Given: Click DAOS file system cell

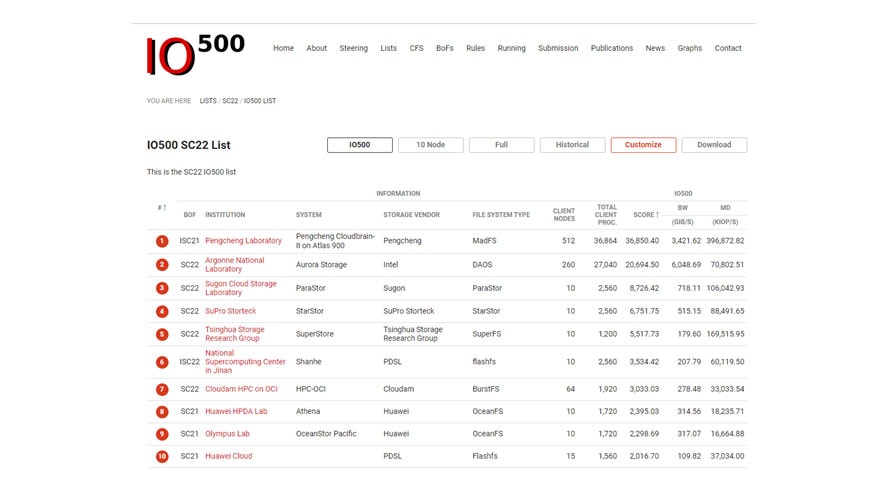Looking at the screenshot, I should click(x=482, y=264).
